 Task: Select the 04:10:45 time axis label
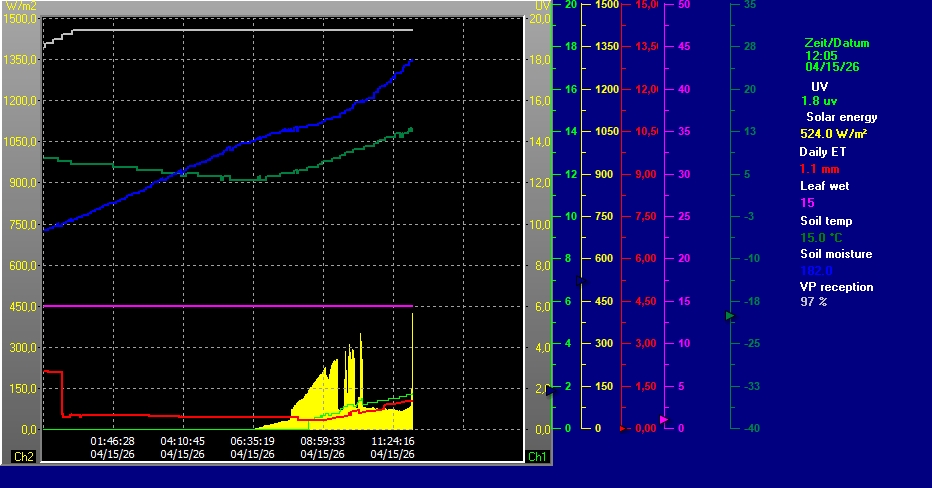point(182,440)
